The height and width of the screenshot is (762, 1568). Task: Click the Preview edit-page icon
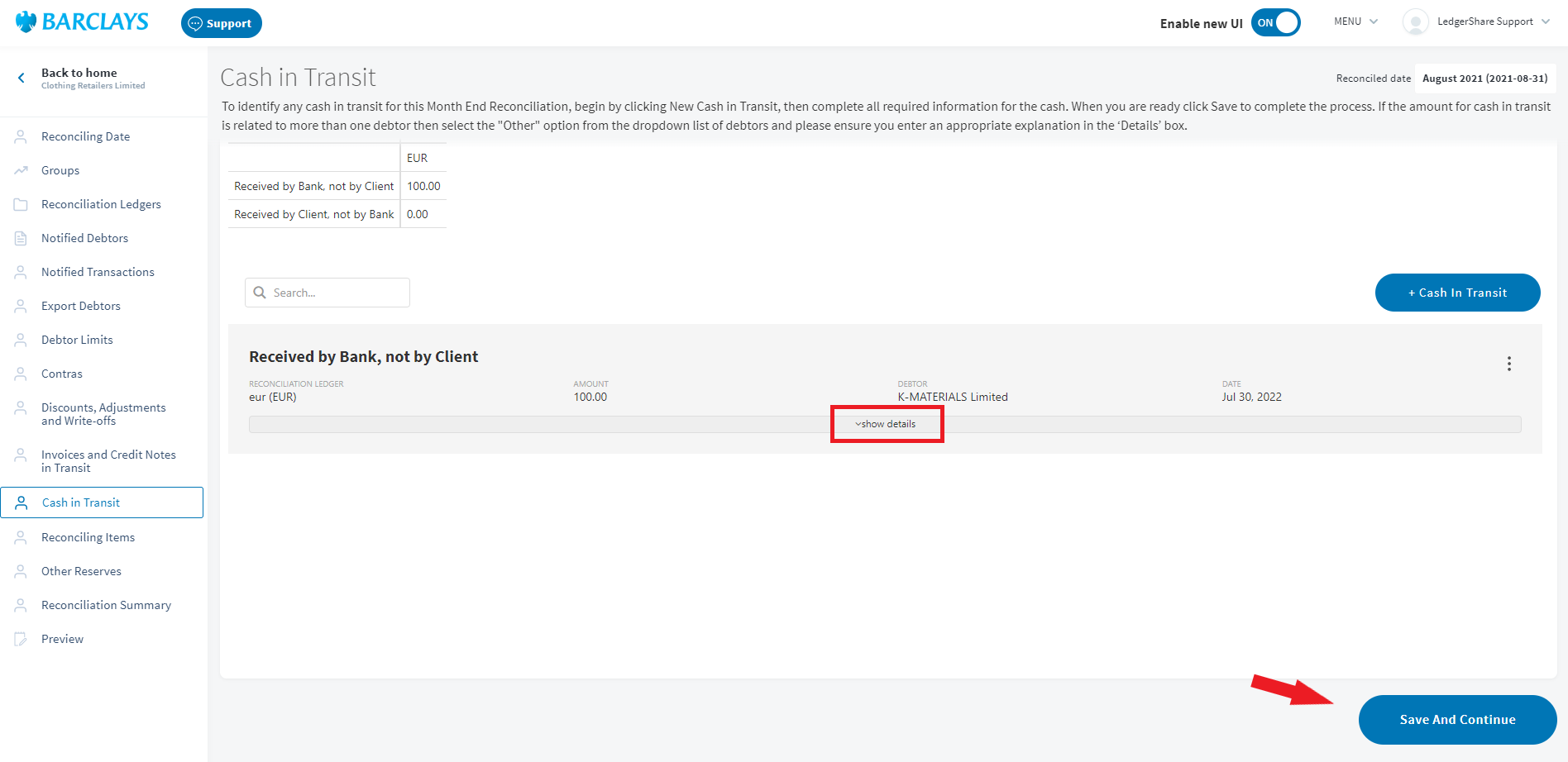[x=21, y=639]
